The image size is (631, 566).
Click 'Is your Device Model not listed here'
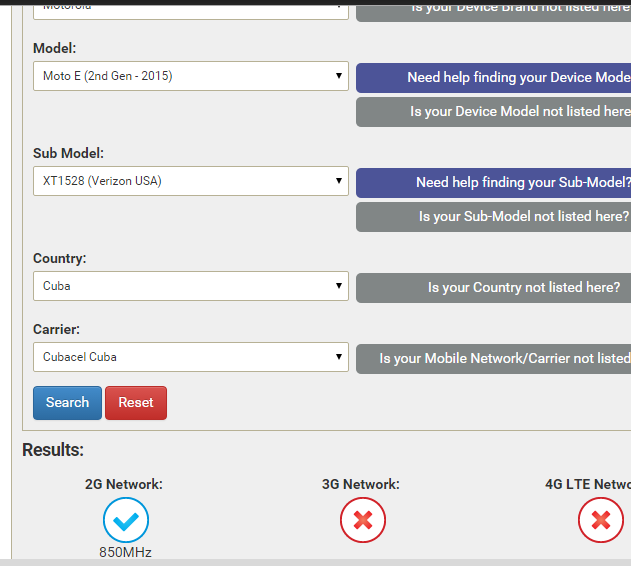point(494,112)
